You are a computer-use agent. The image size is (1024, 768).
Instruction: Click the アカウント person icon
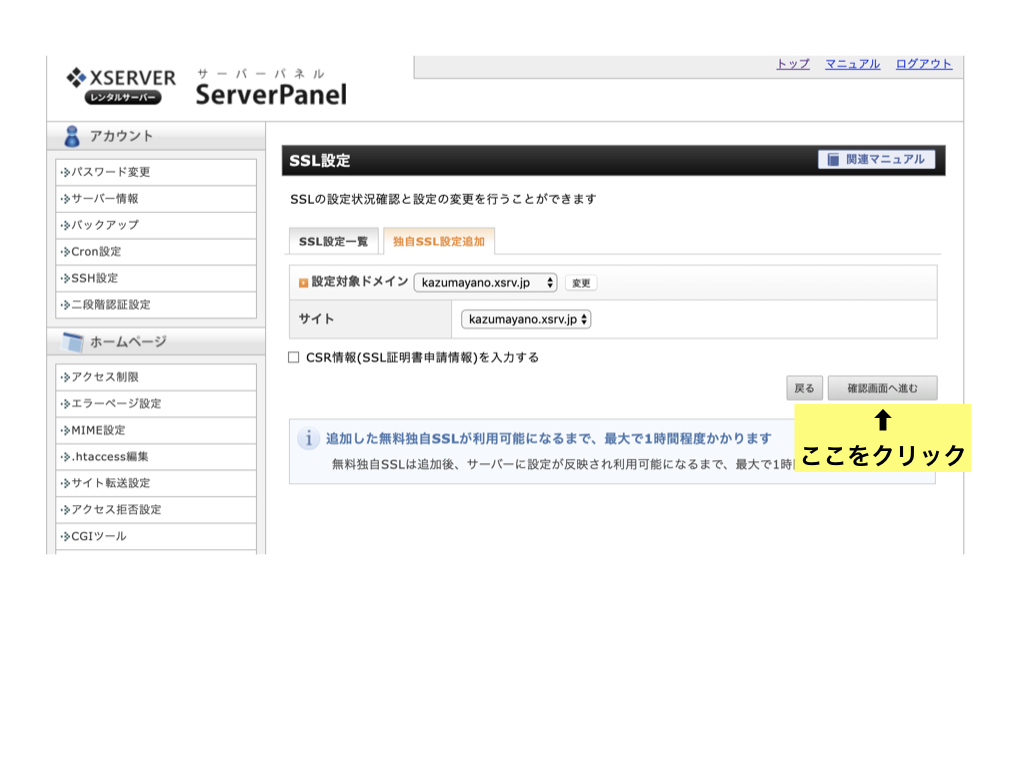(x=72, y=136)
